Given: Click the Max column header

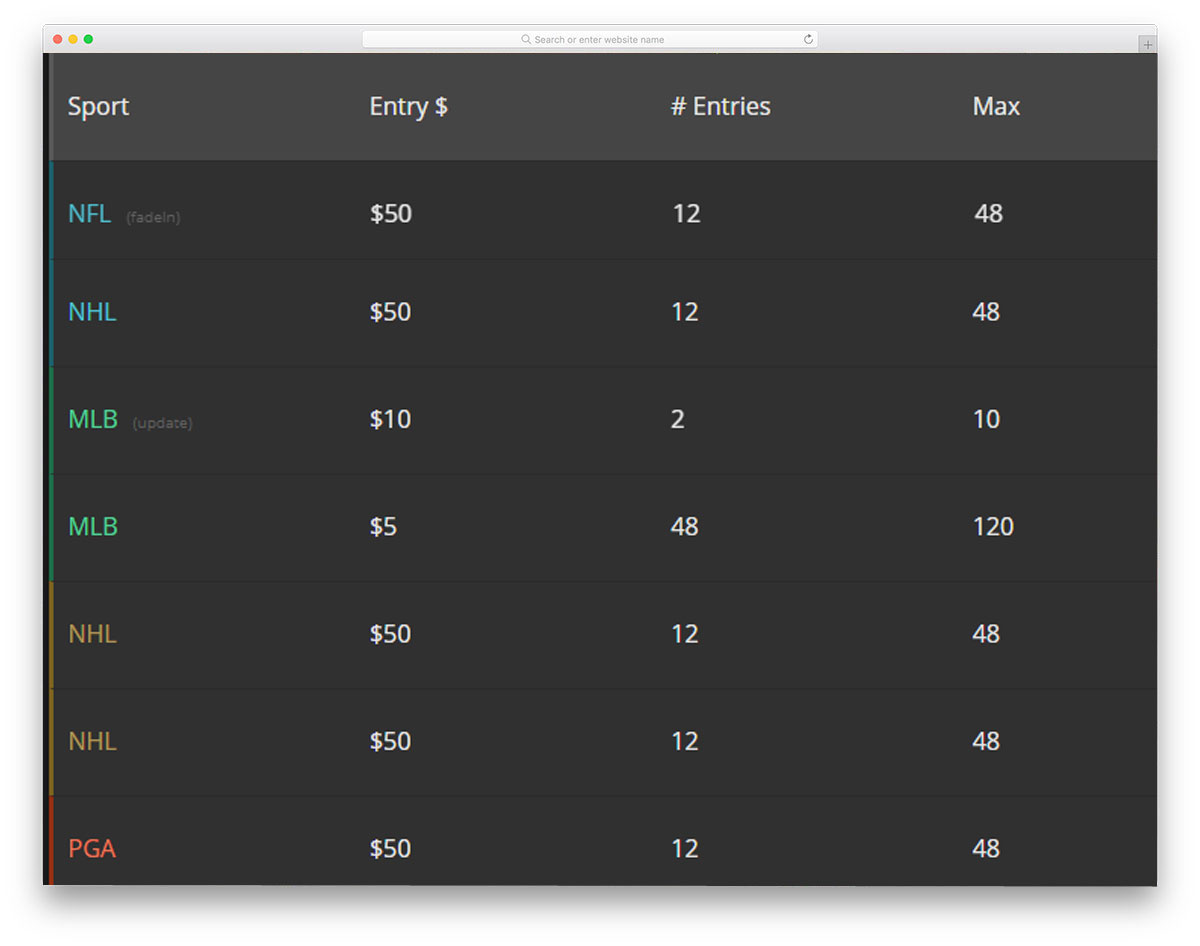Looking at the screenshot, I should click(996, 106).
